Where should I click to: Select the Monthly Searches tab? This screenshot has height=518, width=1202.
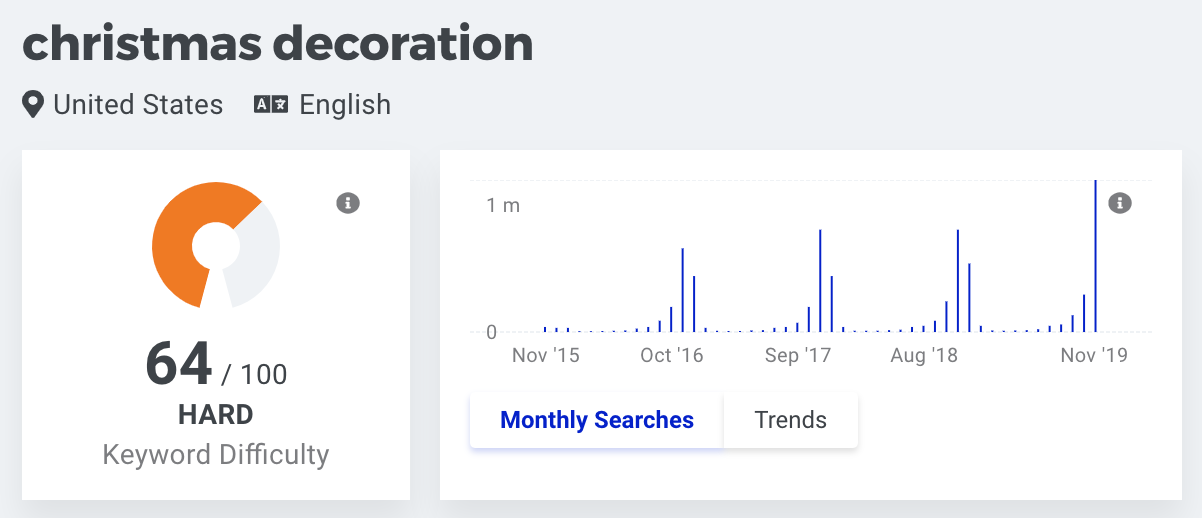coord(597,420)
